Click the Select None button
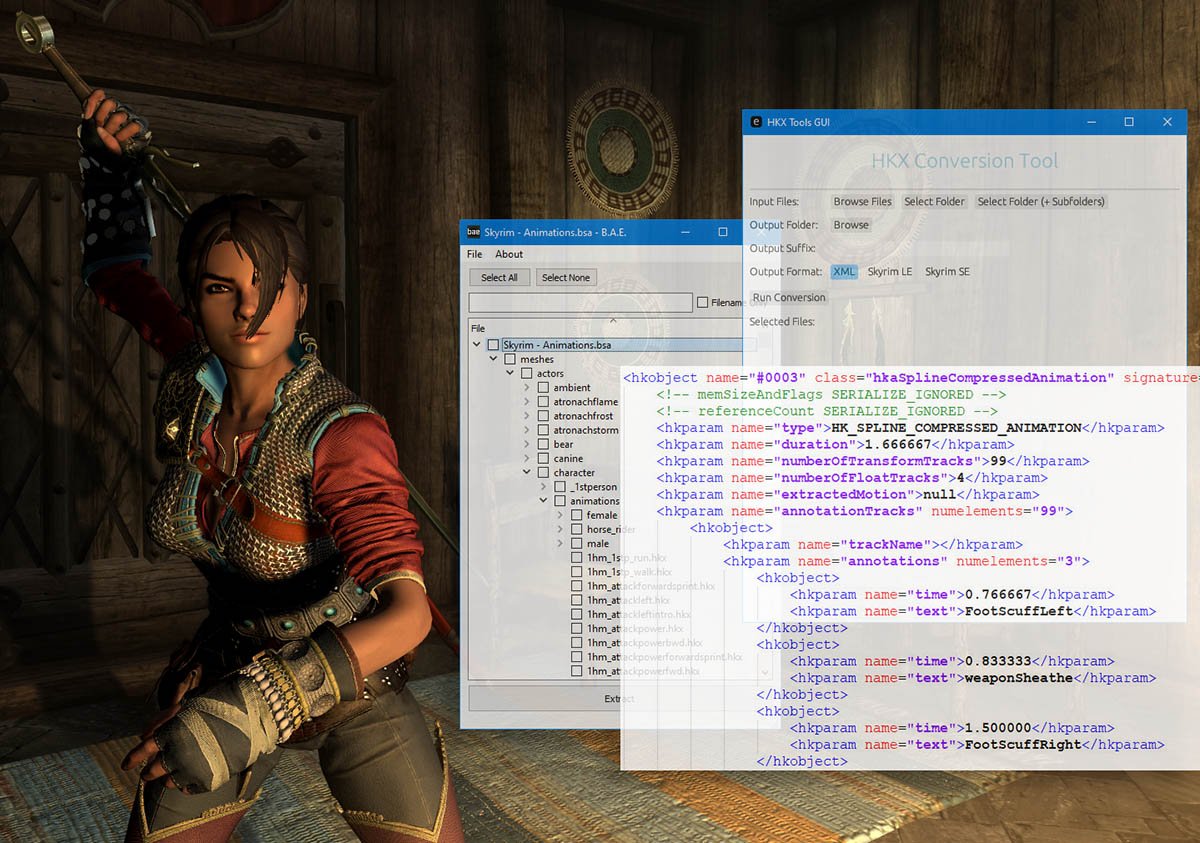This screenshot has width=1200, height=843. tap(566, 277)
